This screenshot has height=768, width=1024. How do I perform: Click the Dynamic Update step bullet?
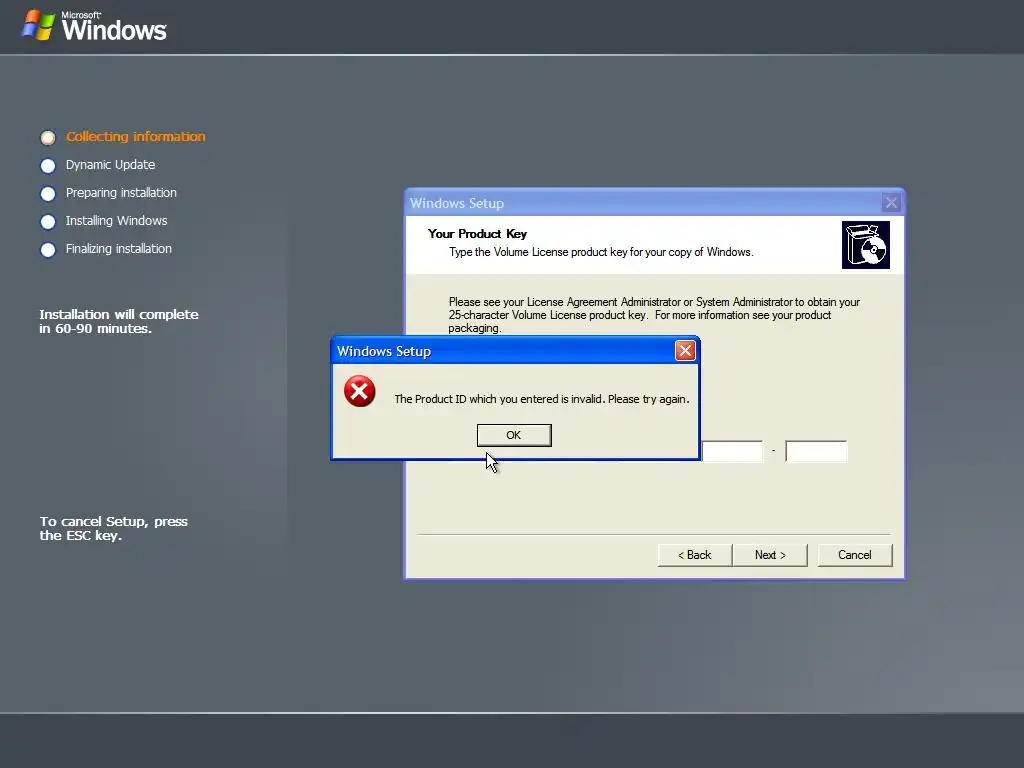pyautogui.click(x=48, y=165)
